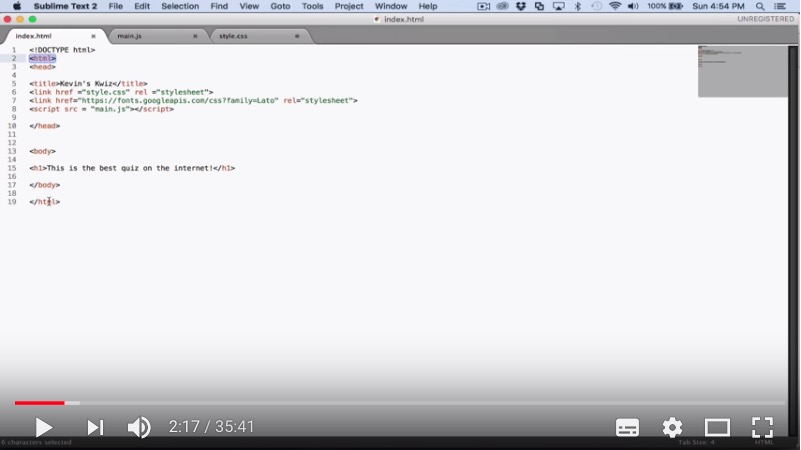Screen dimensions: 801x450
Task: Enter fullscreen video mode
Action: 762,428
